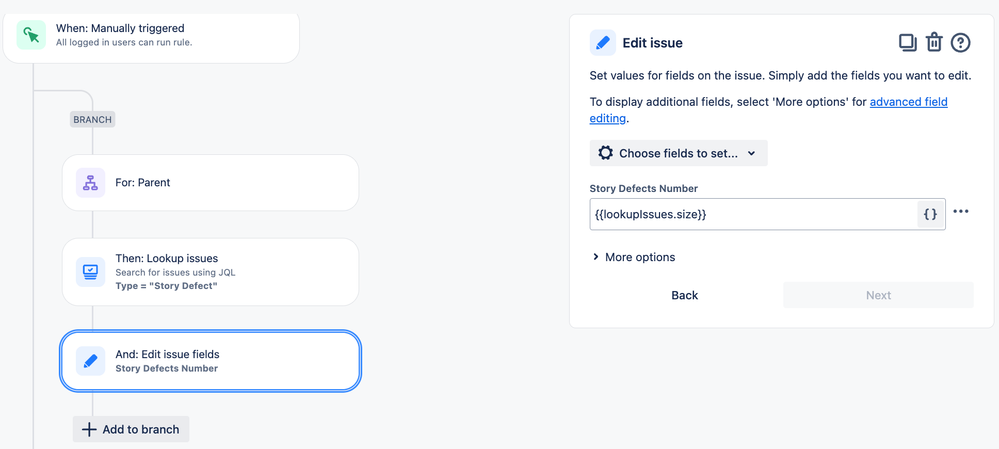
Task: Click the chevron on Choose fields to set
Action: 751,153
